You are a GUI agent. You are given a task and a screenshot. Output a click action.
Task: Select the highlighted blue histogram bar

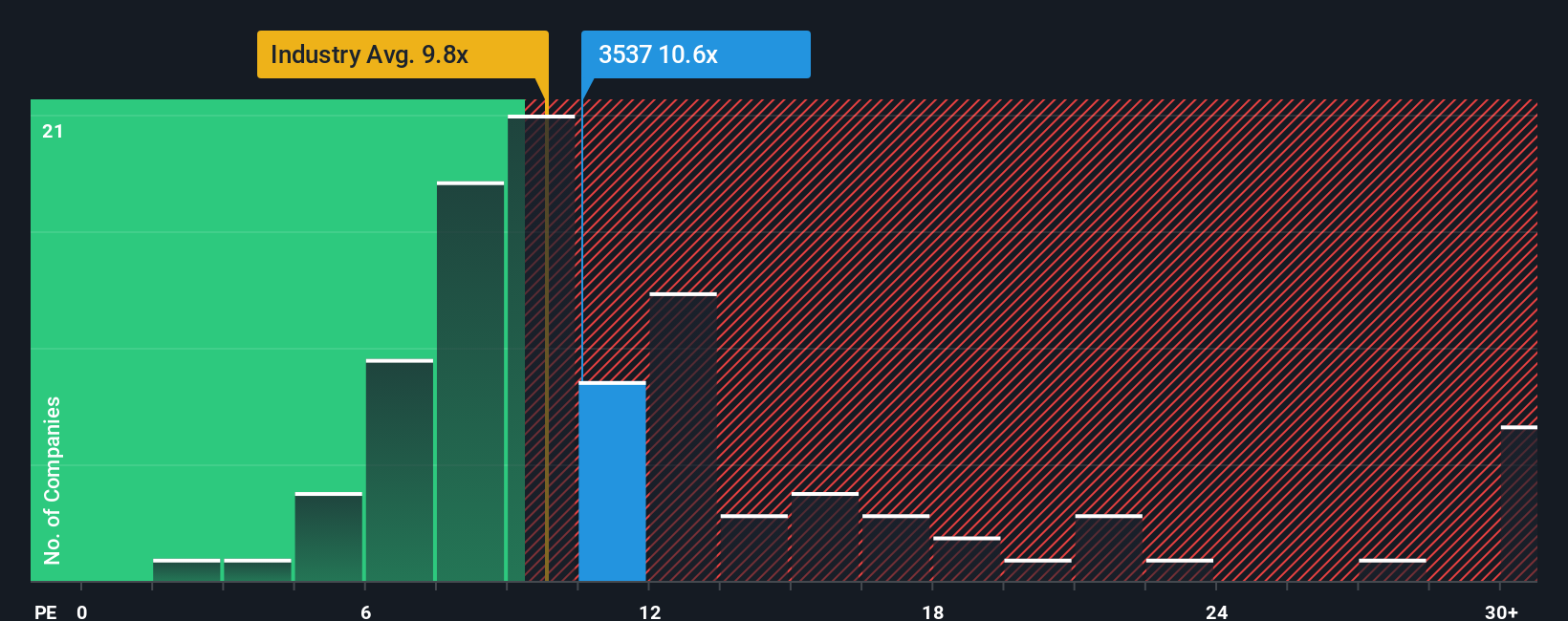click(612, 482)
